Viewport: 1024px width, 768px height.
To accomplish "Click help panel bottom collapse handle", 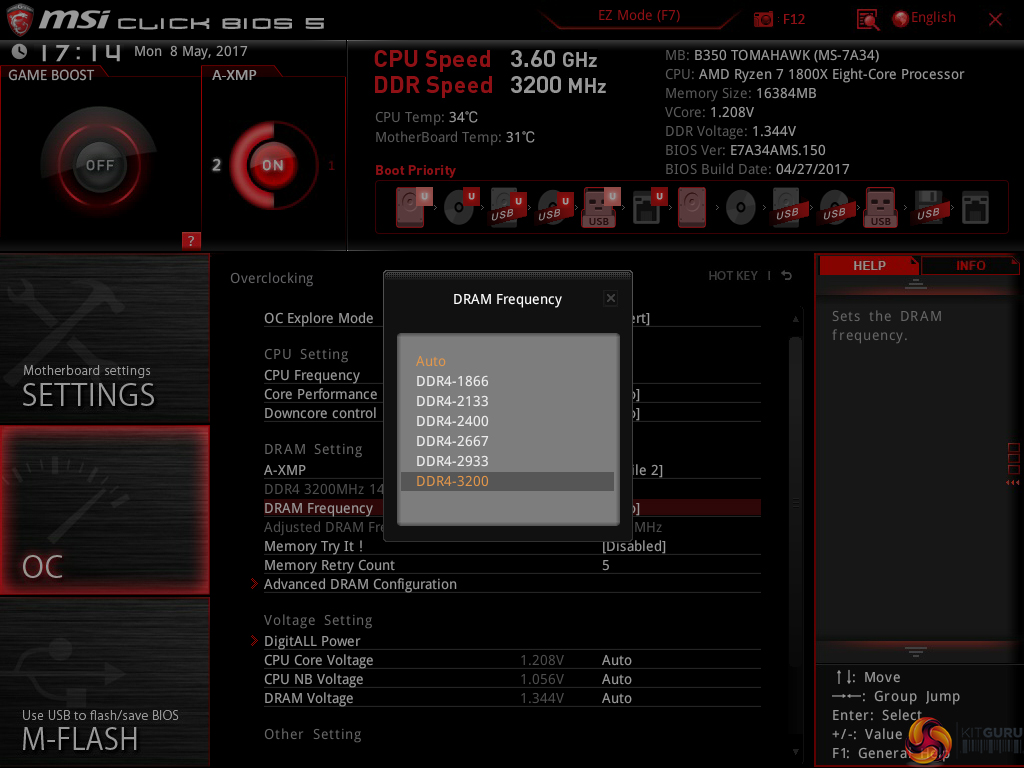I will [x=916, y=652].
